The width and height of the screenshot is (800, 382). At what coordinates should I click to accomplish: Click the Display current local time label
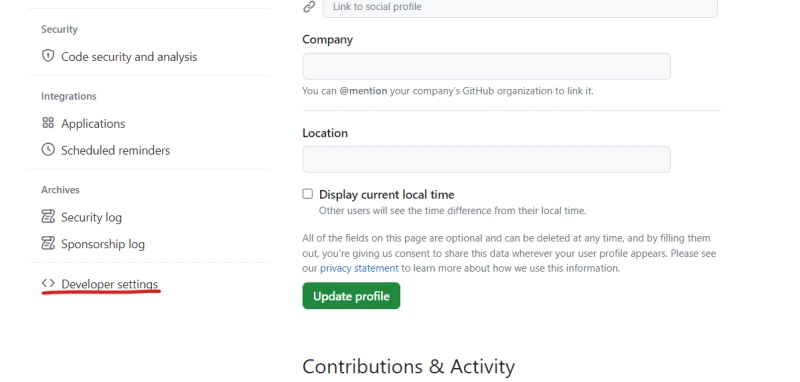point(387,194)
